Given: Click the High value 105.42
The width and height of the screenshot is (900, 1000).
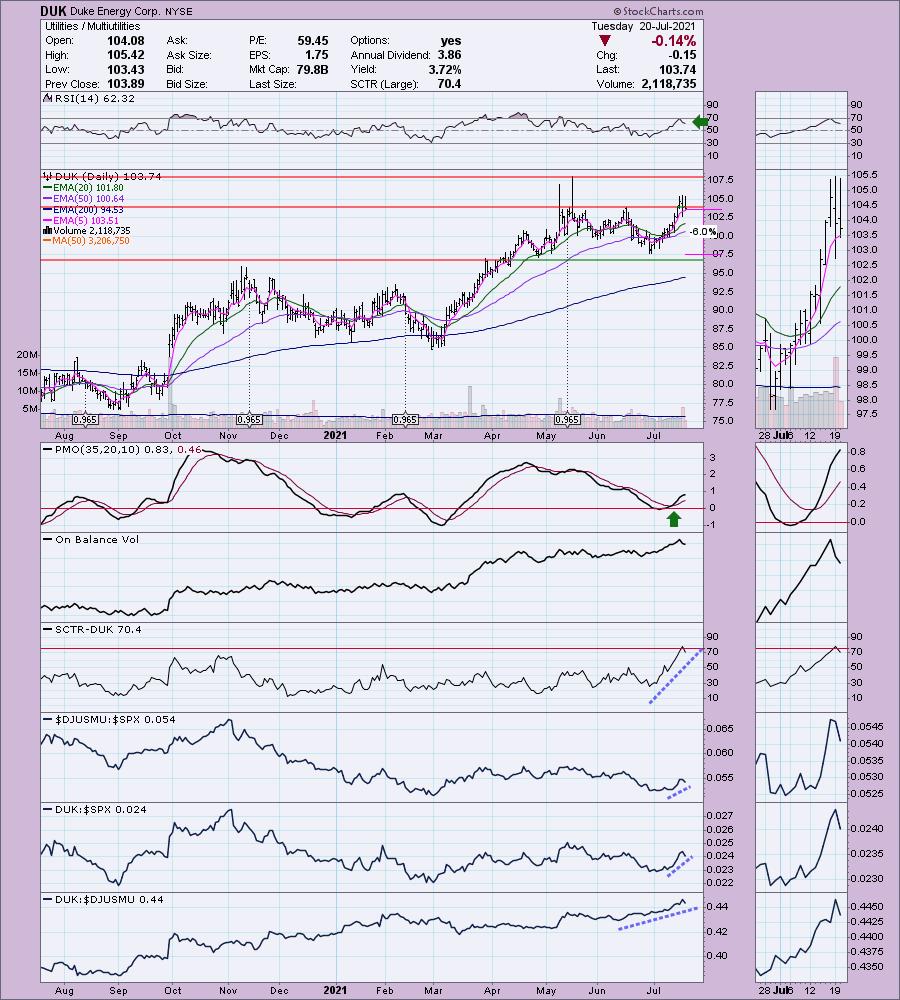Looking at the screenshot, I should pyautogui.click(x=126, y=55).
